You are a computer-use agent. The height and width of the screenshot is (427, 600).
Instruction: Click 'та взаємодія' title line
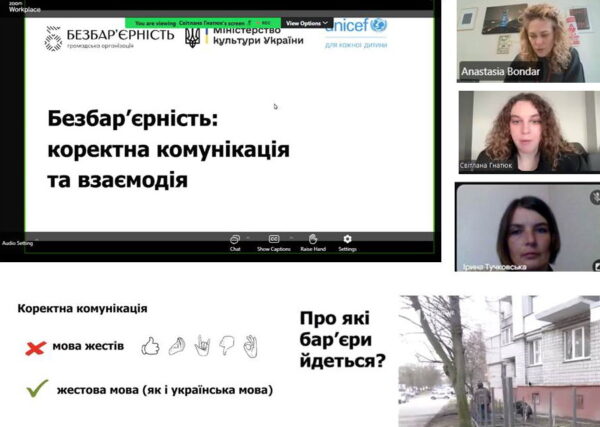coord(117,180)
